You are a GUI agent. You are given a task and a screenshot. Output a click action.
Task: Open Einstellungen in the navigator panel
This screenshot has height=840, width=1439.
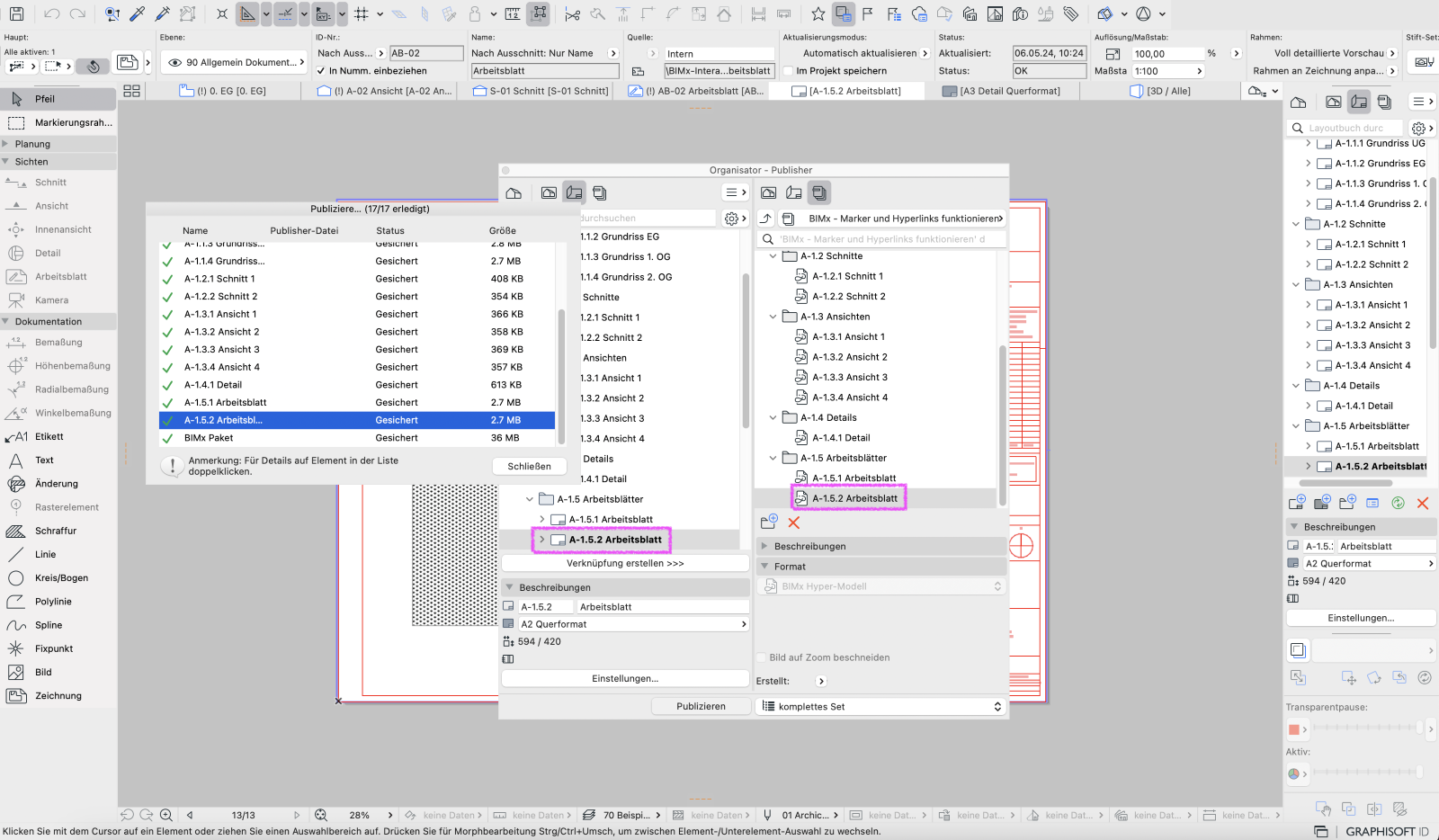click(1361, 618)
